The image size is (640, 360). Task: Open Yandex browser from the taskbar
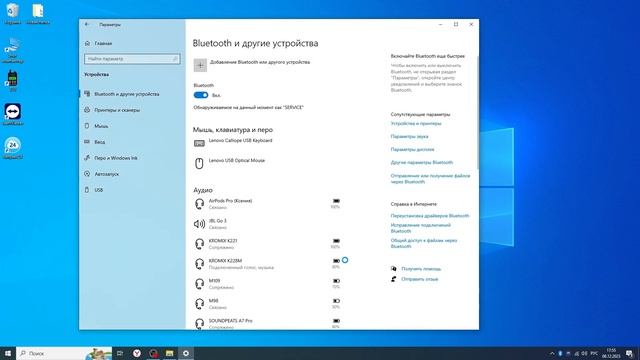point(137,353)
